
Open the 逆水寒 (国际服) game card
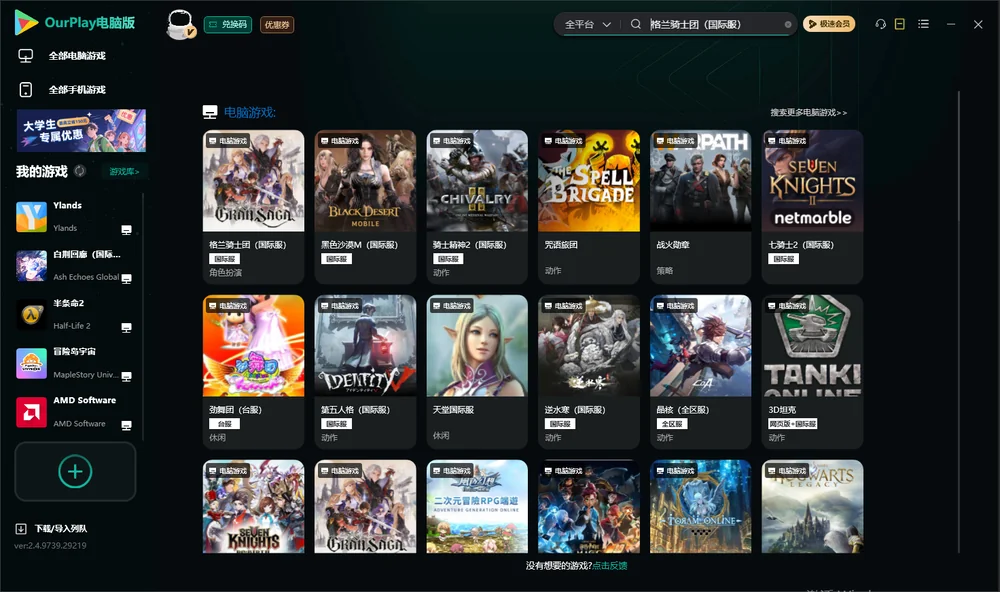click(589, 372)
